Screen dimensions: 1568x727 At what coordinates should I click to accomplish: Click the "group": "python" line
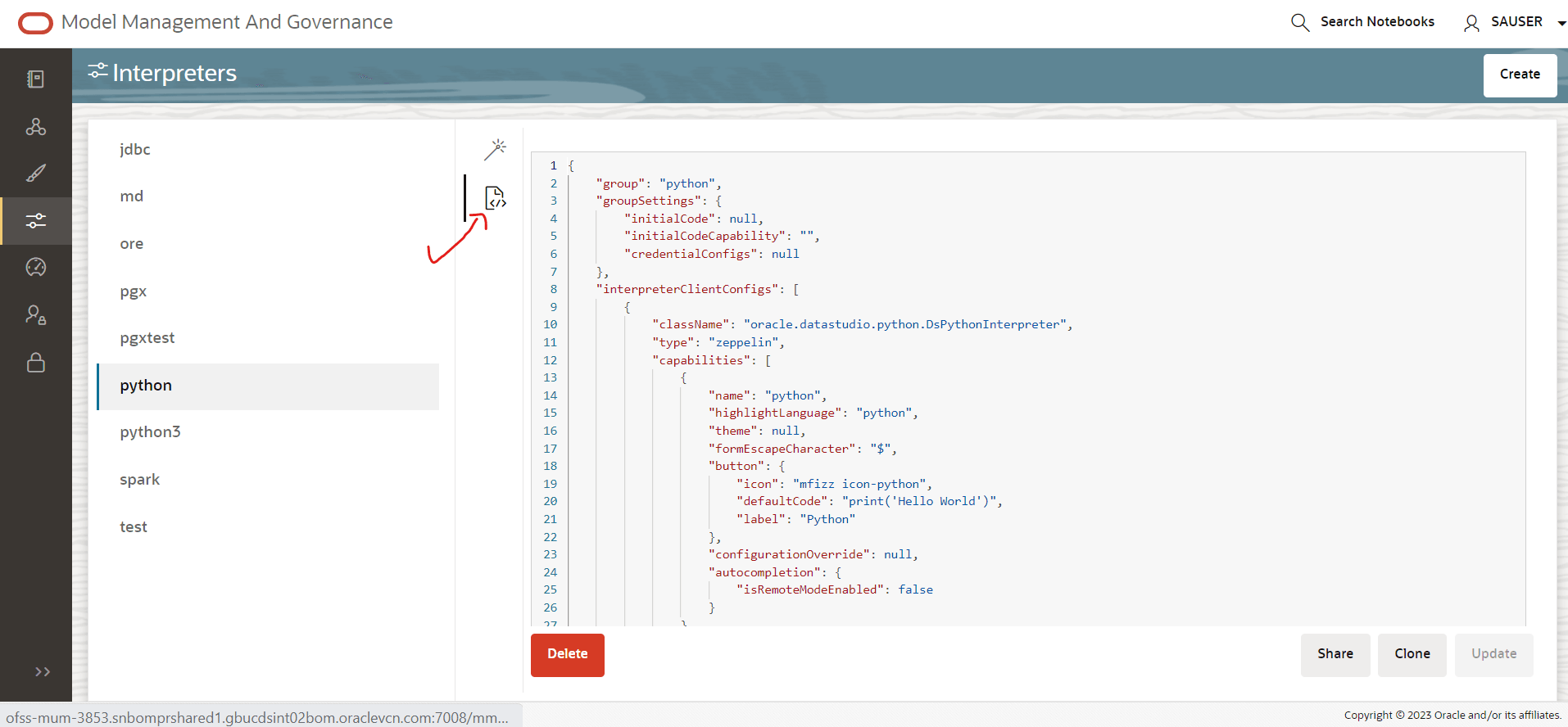659,183
